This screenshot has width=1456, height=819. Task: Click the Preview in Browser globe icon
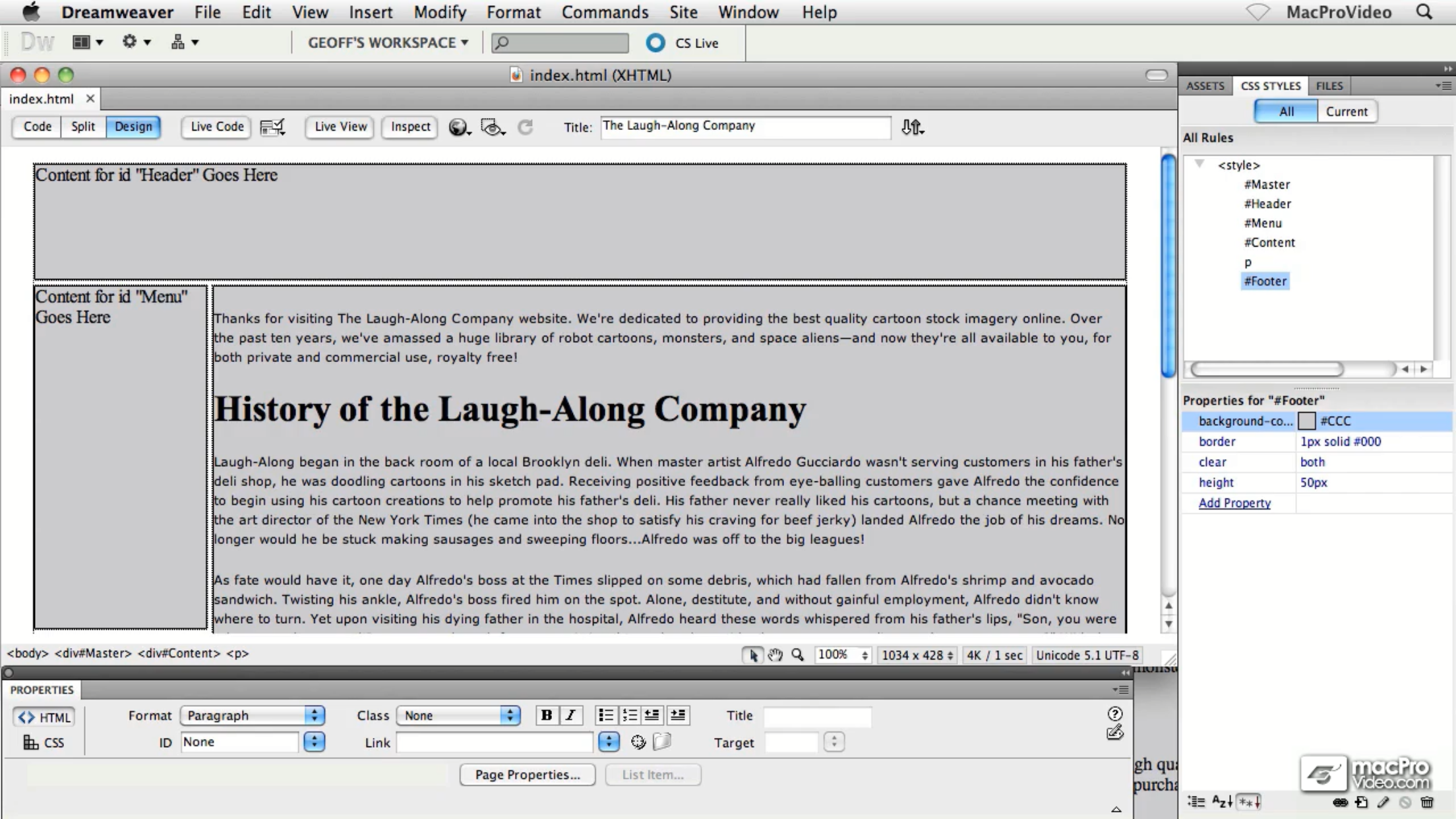tap(458, 127)
